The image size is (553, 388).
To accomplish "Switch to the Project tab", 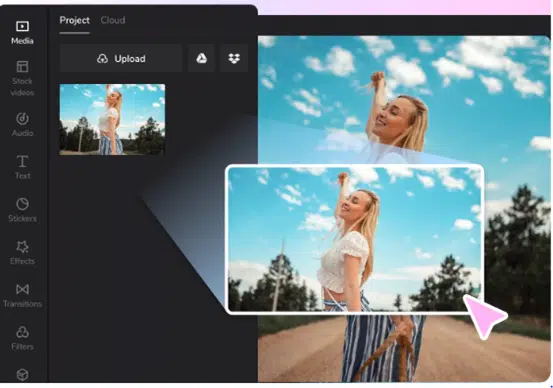I will 74,20.
